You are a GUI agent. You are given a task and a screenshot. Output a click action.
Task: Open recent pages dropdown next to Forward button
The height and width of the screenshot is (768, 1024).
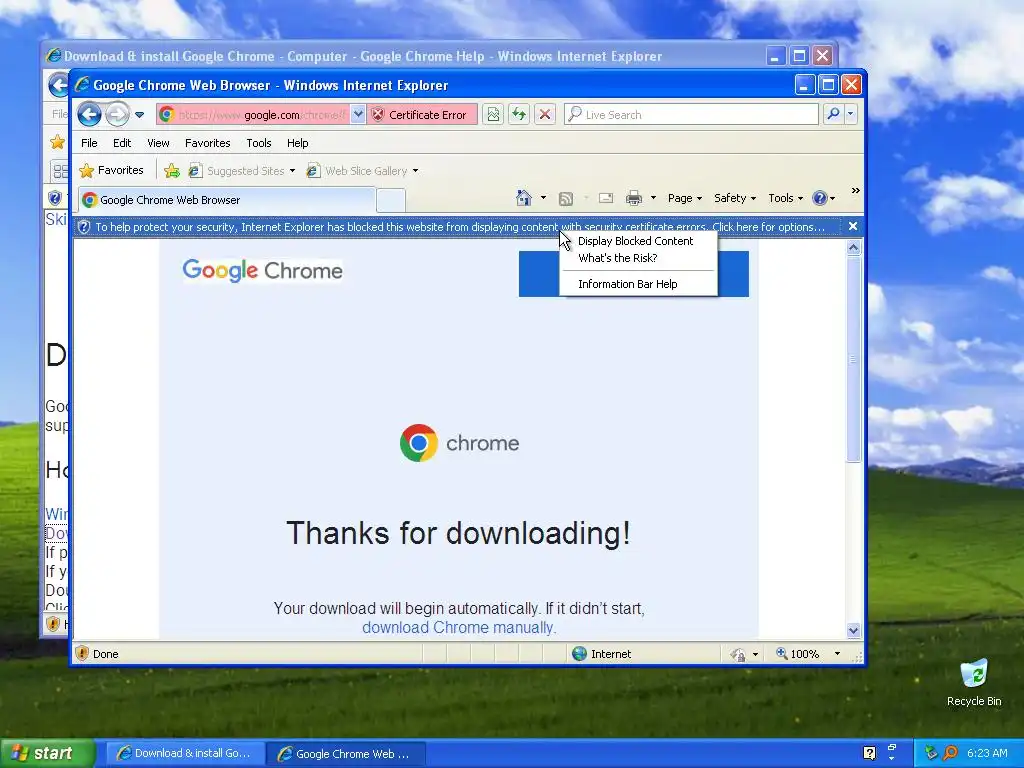tap(139, 115)
